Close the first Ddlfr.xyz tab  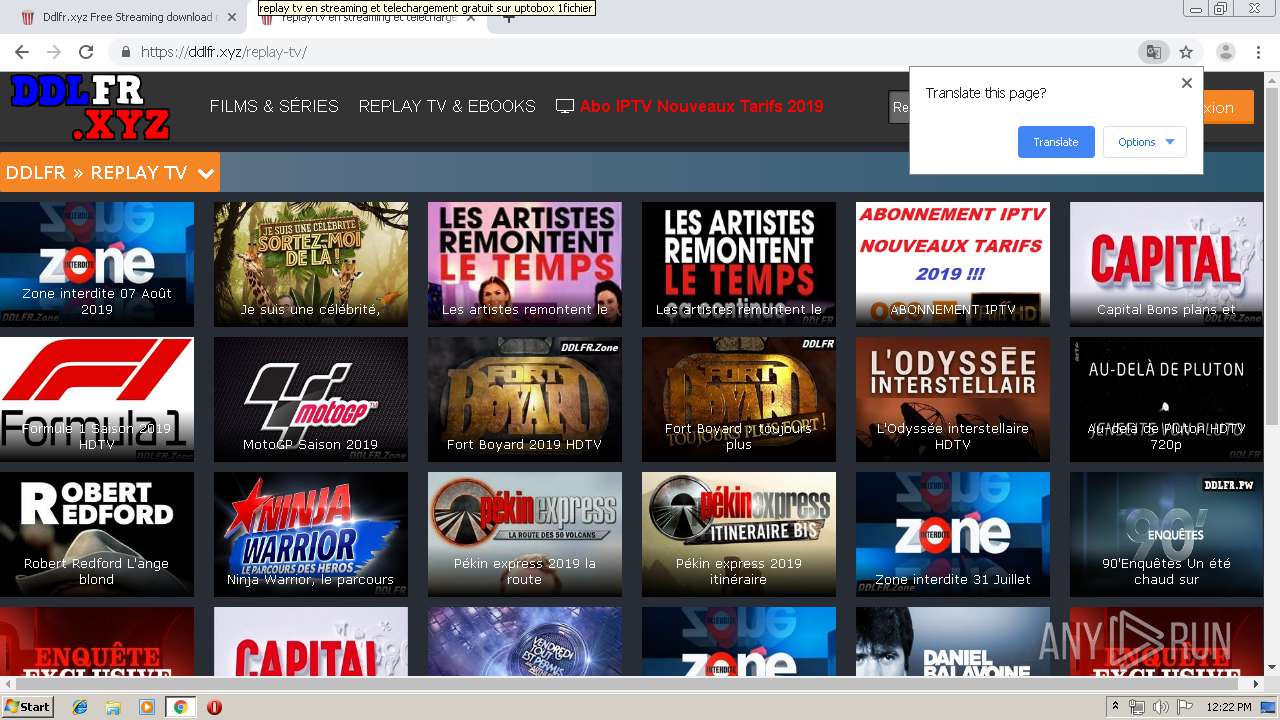point(232,17)
